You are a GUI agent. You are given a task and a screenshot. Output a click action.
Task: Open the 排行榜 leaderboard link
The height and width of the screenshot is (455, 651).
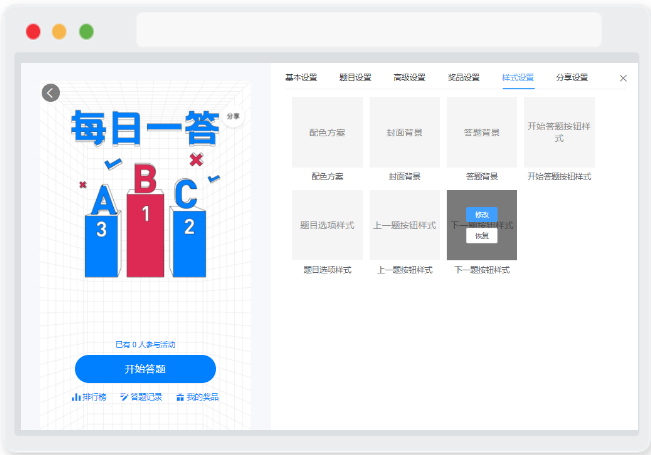click(x=89, y=397)
